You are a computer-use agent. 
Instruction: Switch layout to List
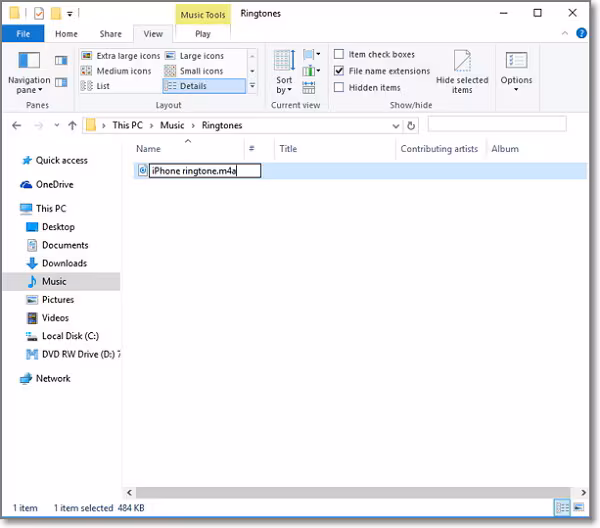pos(96,86)
